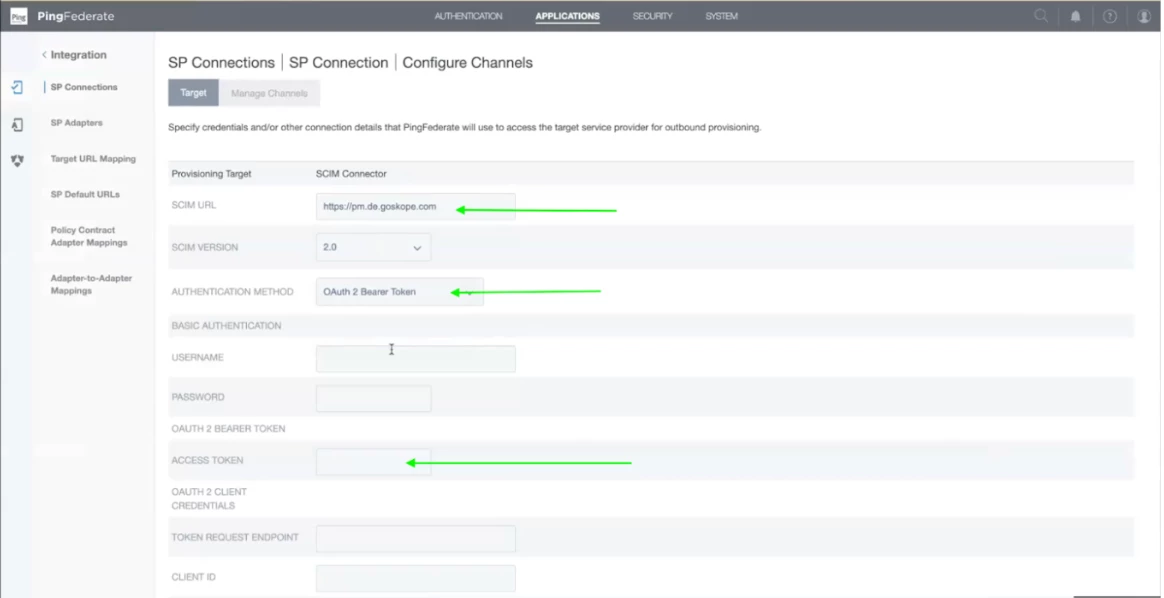
Task: Click the SCIM Connector text
Action: (x=351, y=174)
